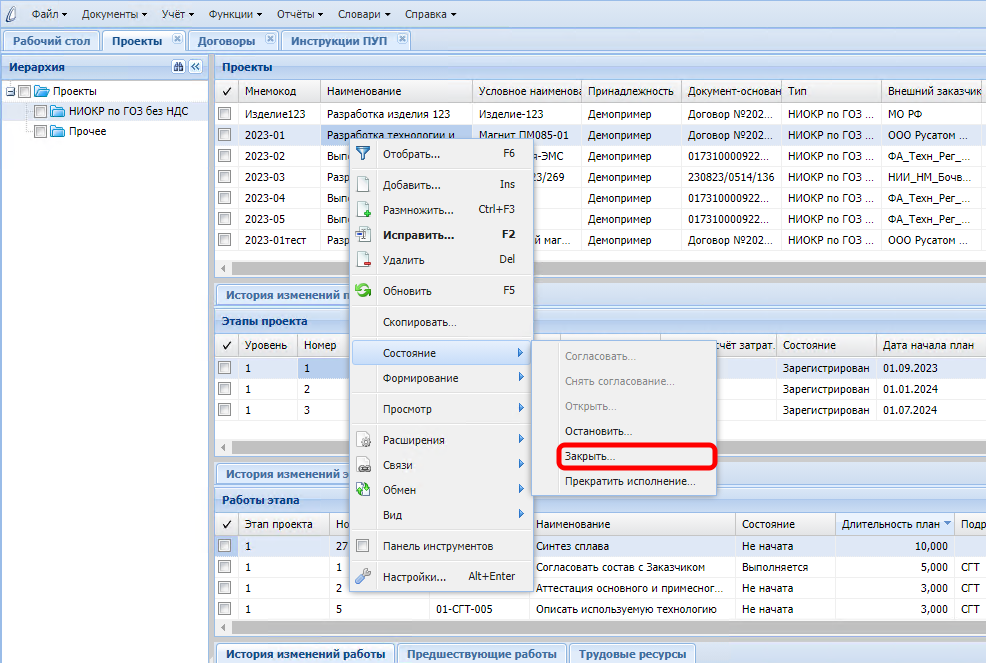Collapse the Иерархия panel with double-arrow icon
This screenshot has height=663, width=986.
pyautogui.click(x=195, y=67)
